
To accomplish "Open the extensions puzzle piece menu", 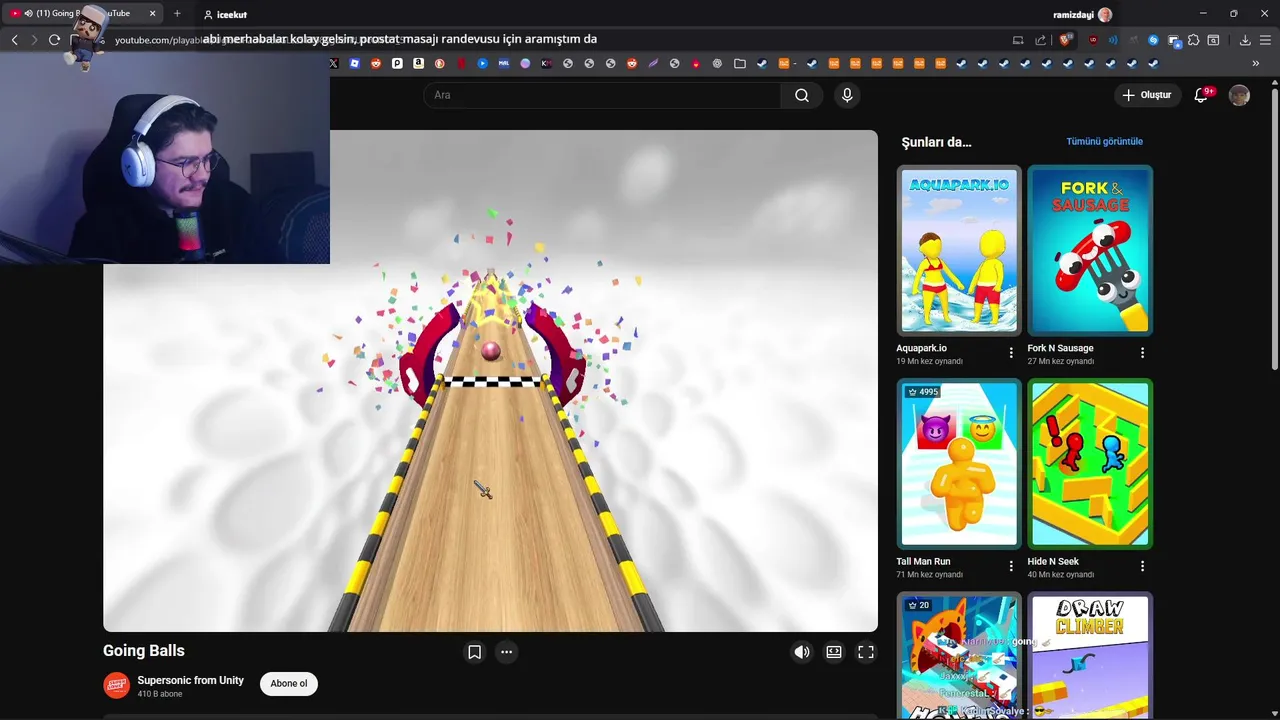I will [x=1193, y=40].
